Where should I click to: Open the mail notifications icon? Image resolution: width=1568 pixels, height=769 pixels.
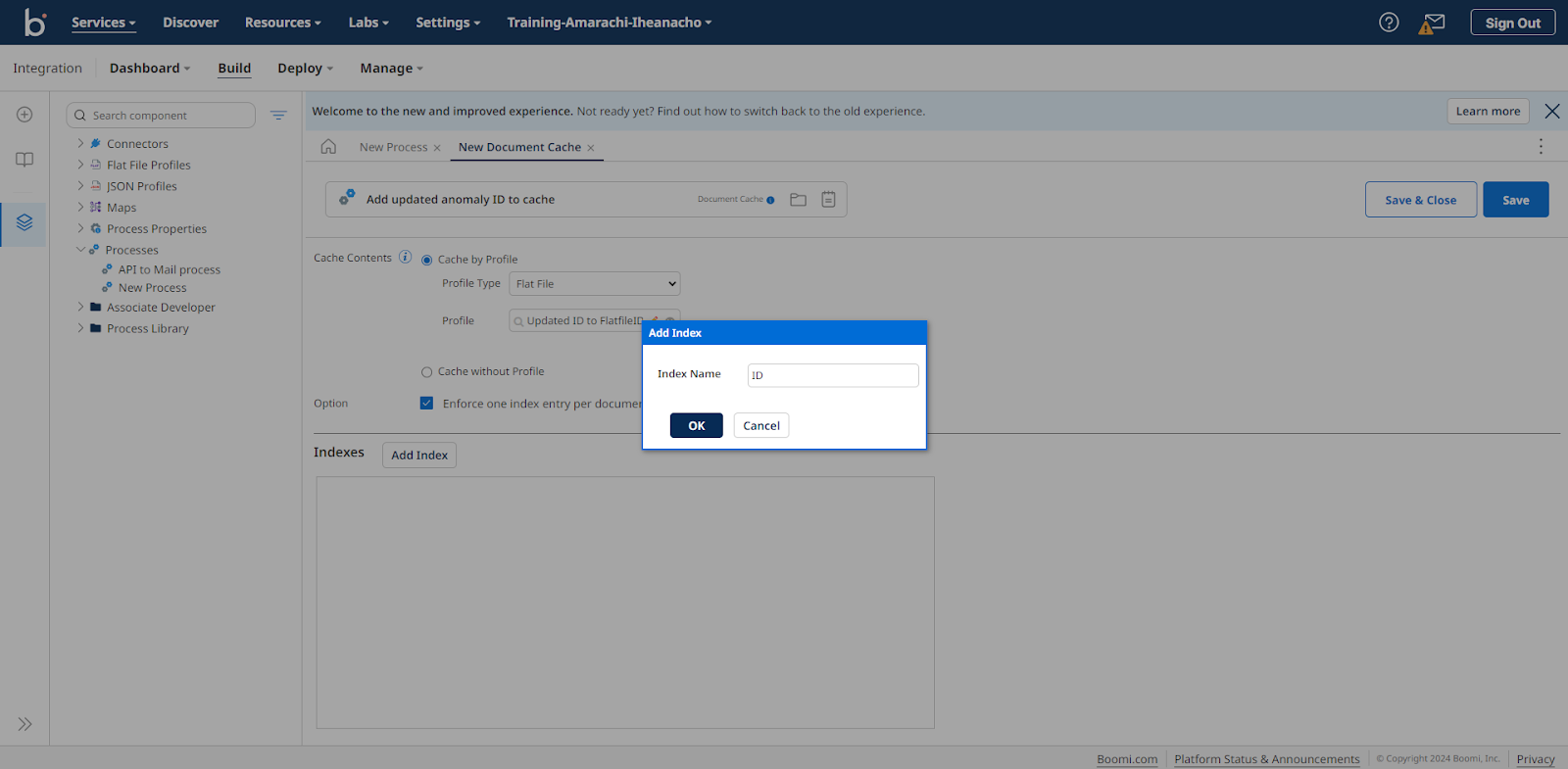1432,23
